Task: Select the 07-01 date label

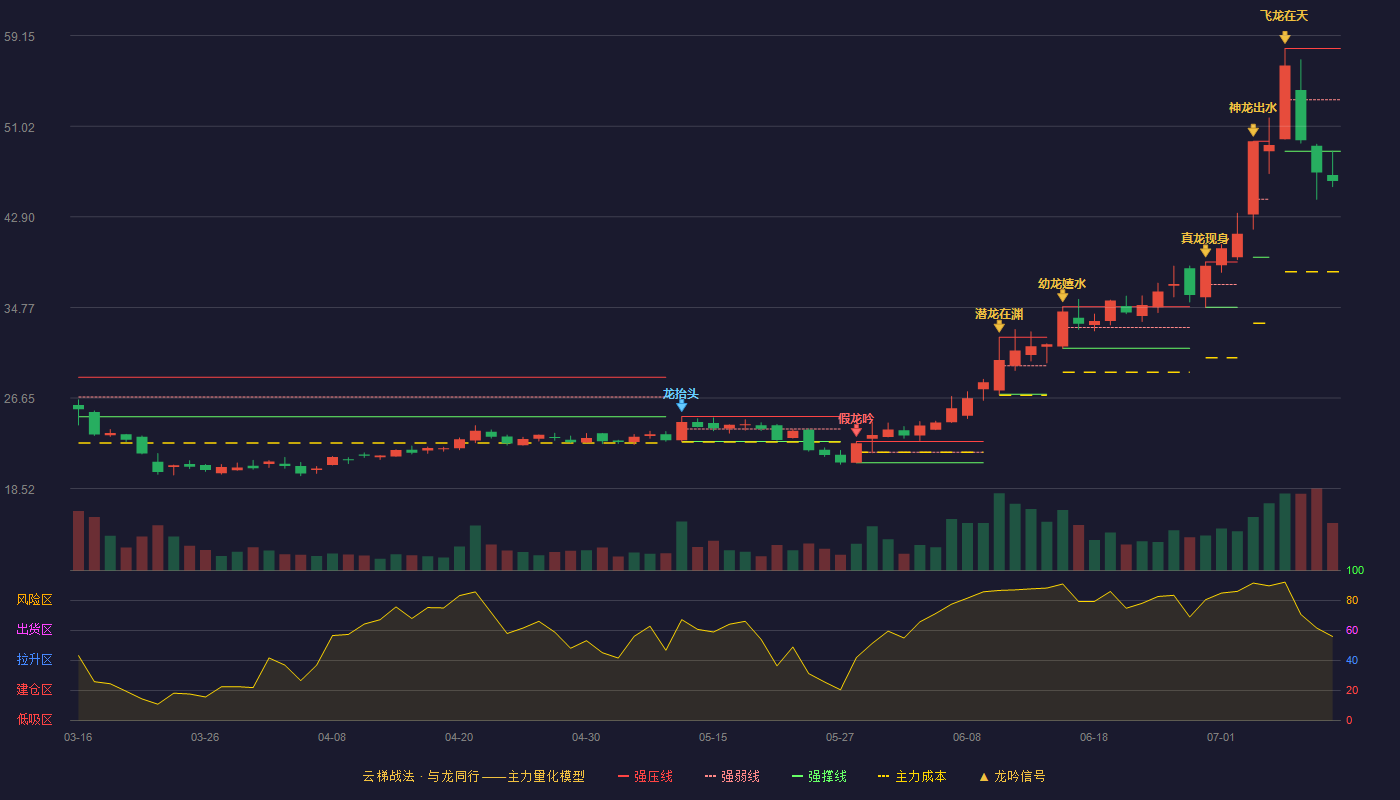Action: click(x=1221, y=737)
